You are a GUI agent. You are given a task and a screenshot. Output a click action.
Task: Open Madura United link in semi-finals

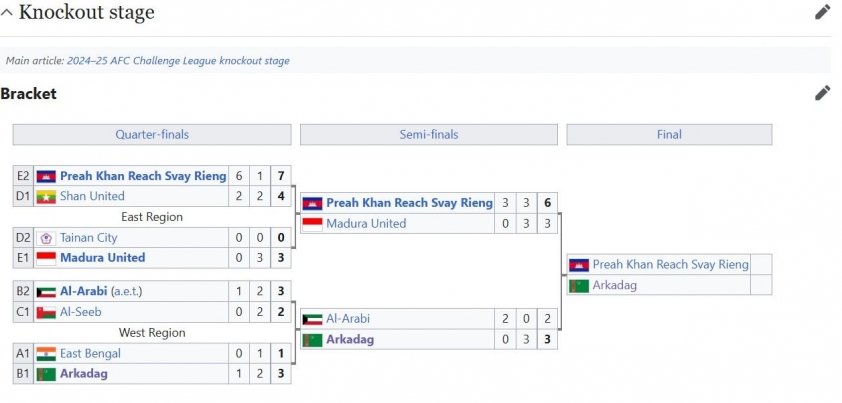click(x=366, y=224)
